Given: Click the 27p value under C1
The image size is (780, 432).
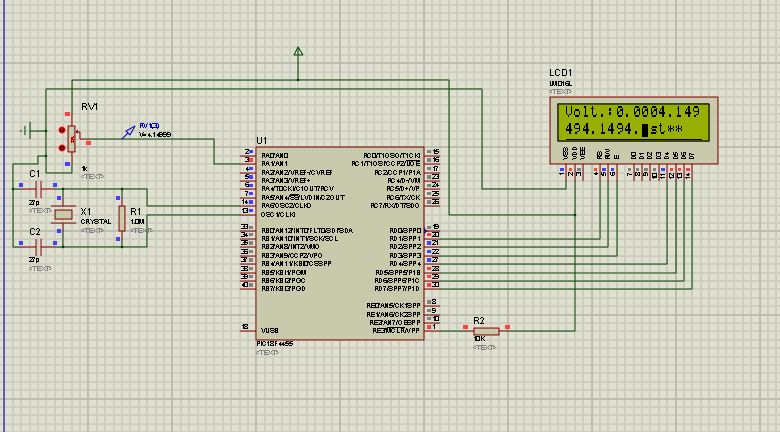Looking at the screenshot, I should pyautogui.click(x=34, y=203).
